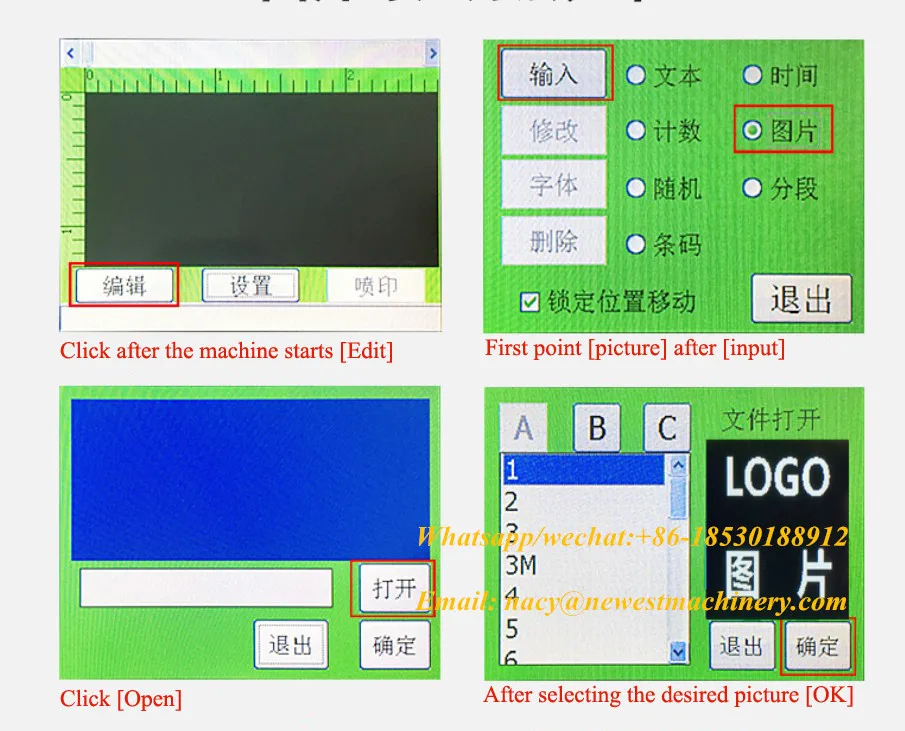
Task: Click the 字体 font button
Action: pyautogui.click(x=554, y=185)
